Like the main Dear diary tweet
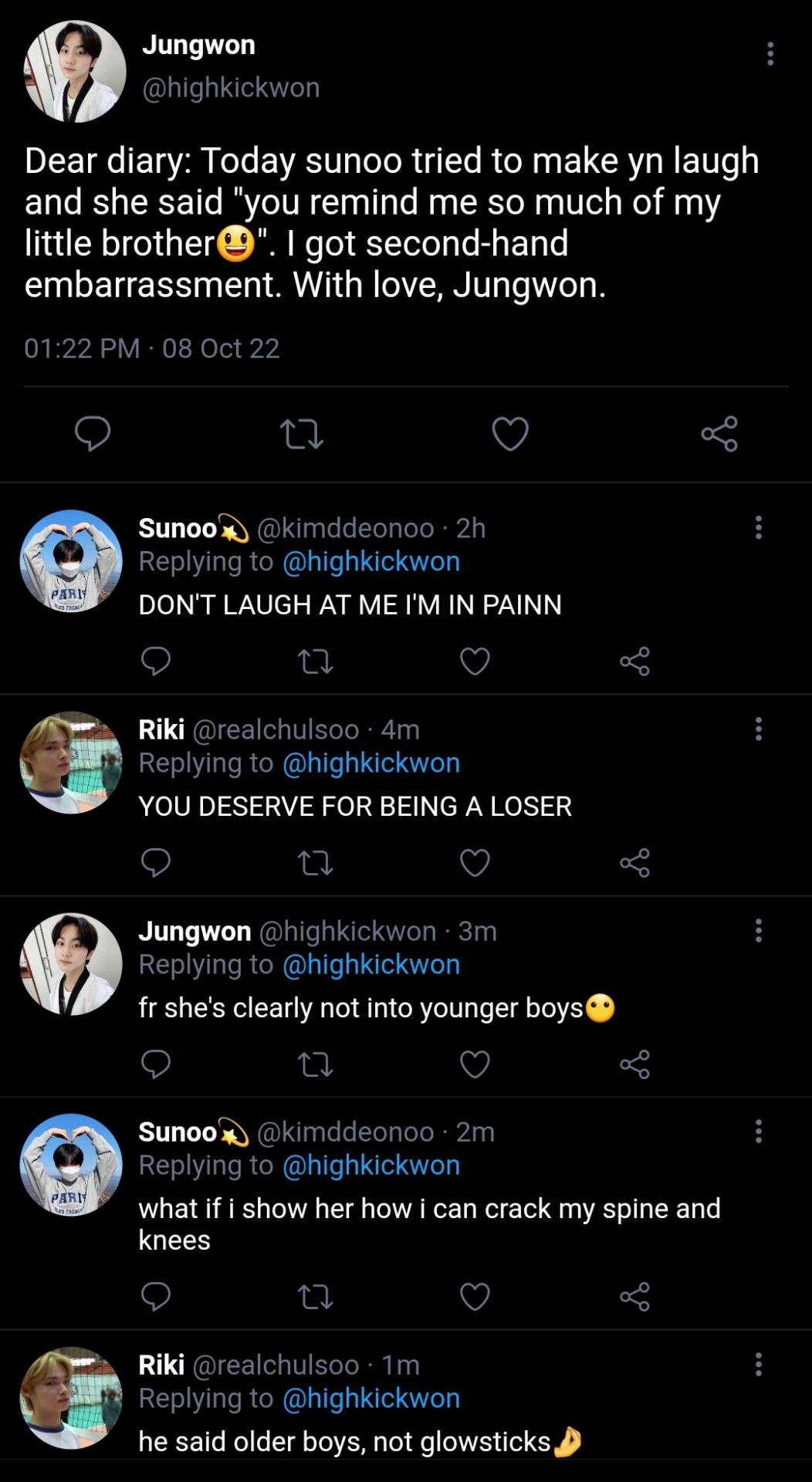Viewport: 812px width, 1482px height. [510, 433]
